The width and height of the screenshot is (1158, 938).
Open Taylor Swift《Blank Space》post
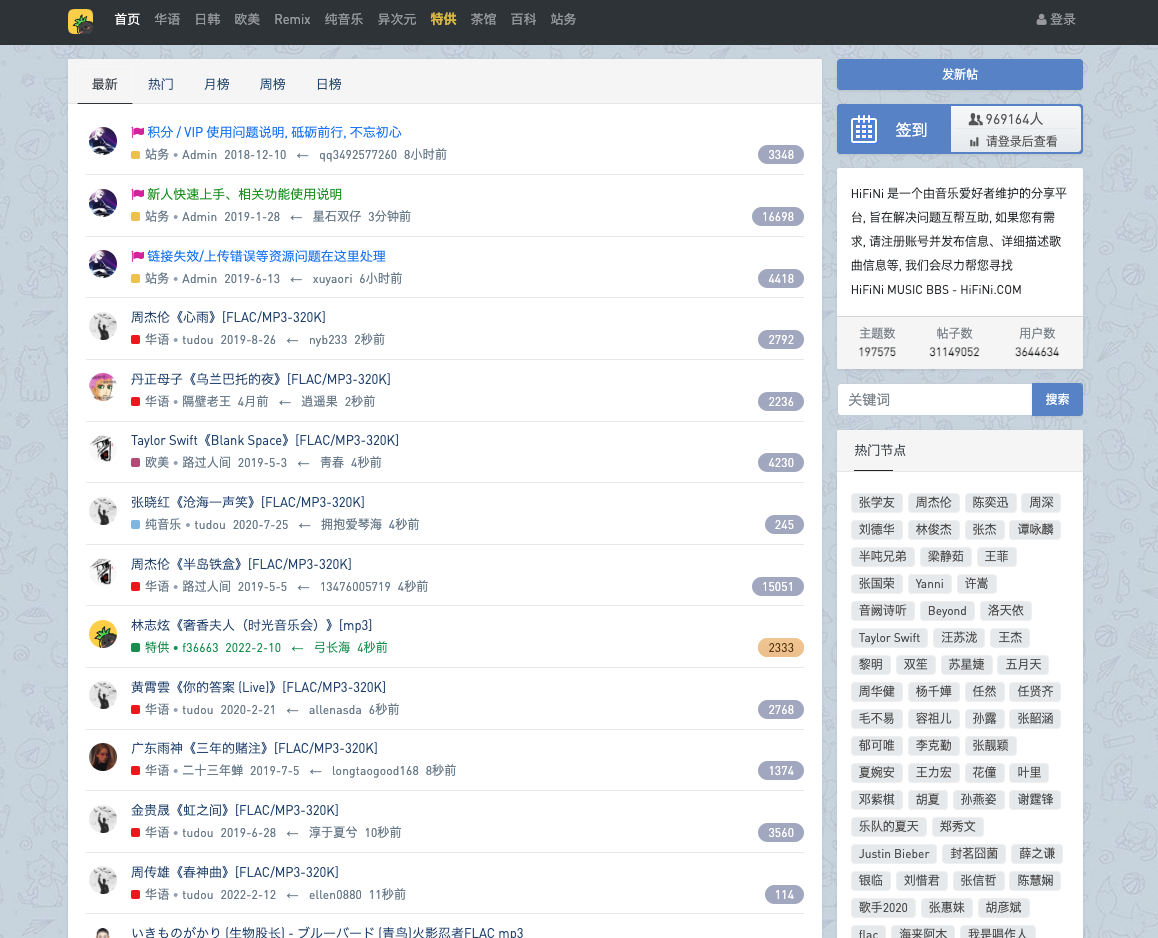coord(265,441)
